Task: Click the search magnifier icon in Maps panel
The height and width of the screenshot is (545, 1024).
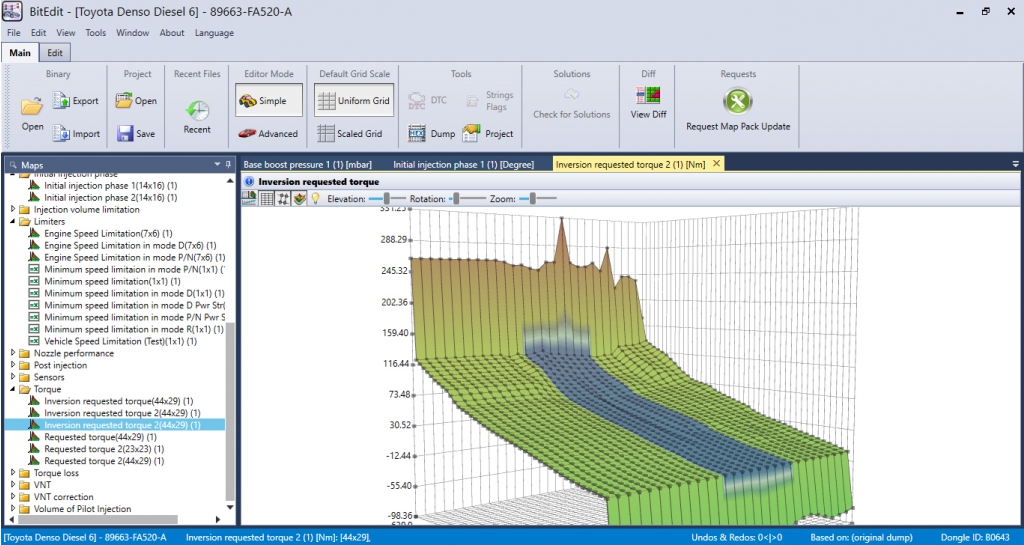Action: point(14,165)
